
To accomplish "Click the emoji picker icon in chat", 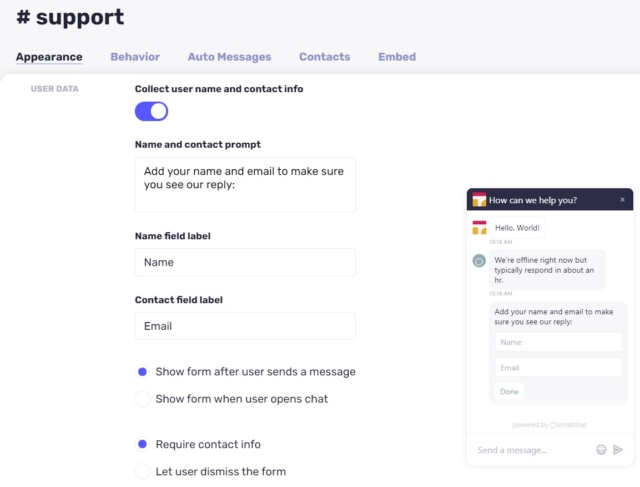I will (601, 449).
